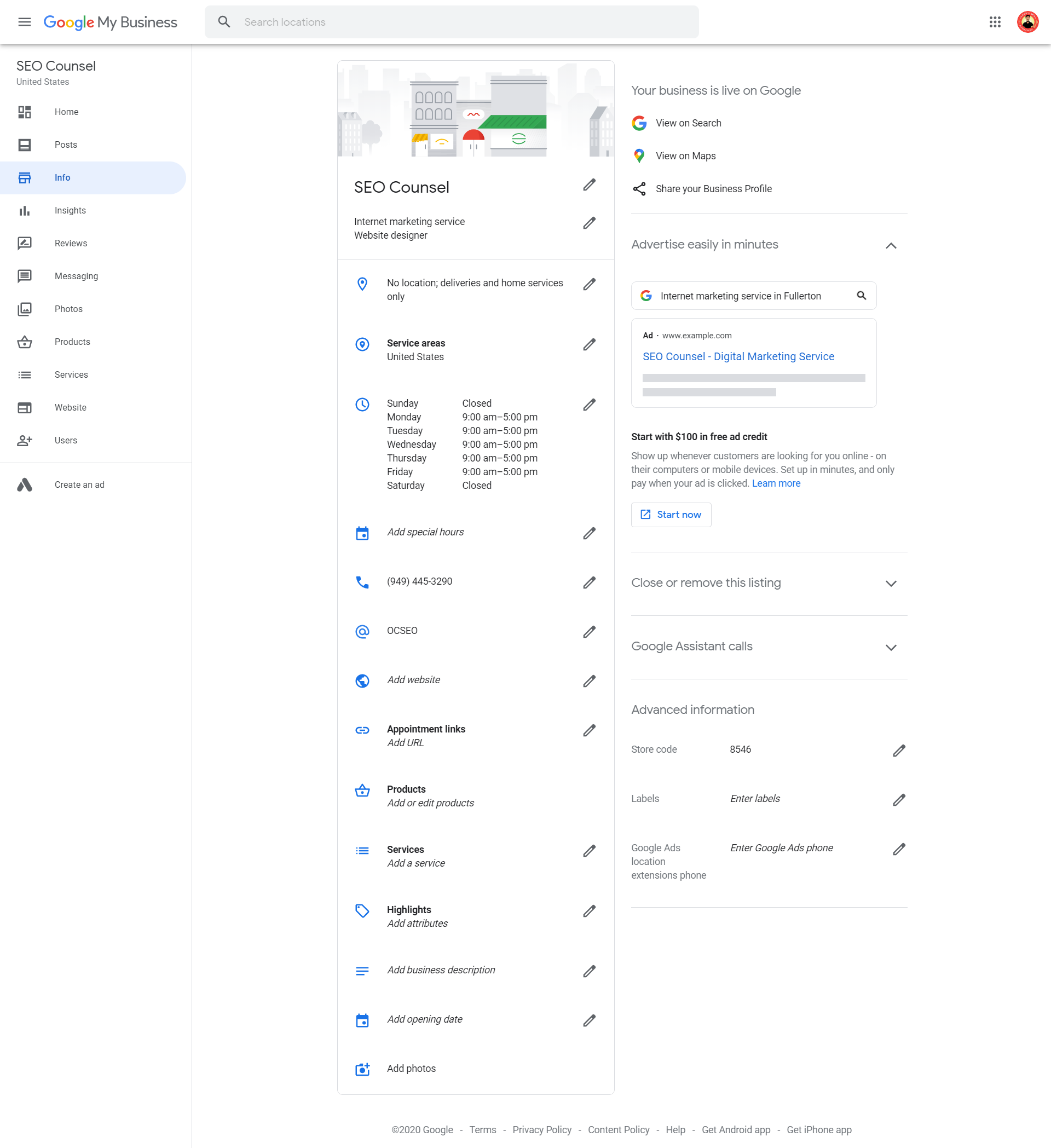Edit Store code 8546 pencil icon
1051x1148 pixels.
[898, 751]
